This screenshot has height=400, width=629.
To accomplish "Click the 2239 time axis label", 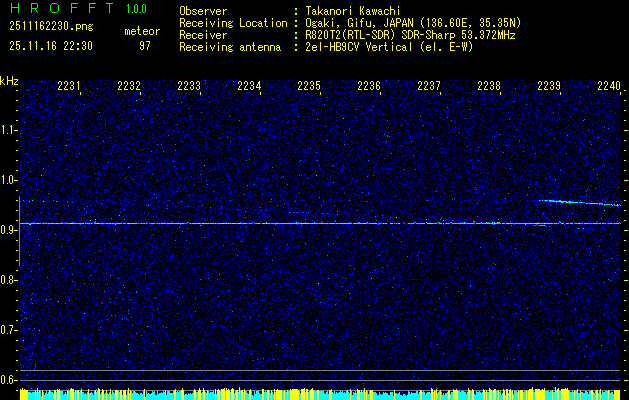I will tap(549, 85).
